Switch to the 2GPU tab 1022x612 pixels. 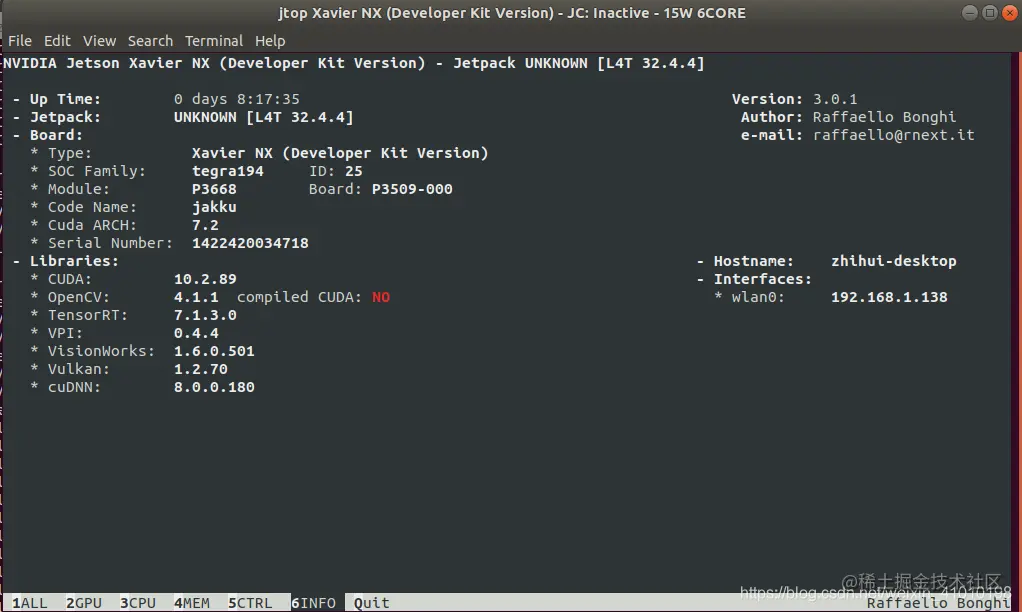[x=83, y=603]
